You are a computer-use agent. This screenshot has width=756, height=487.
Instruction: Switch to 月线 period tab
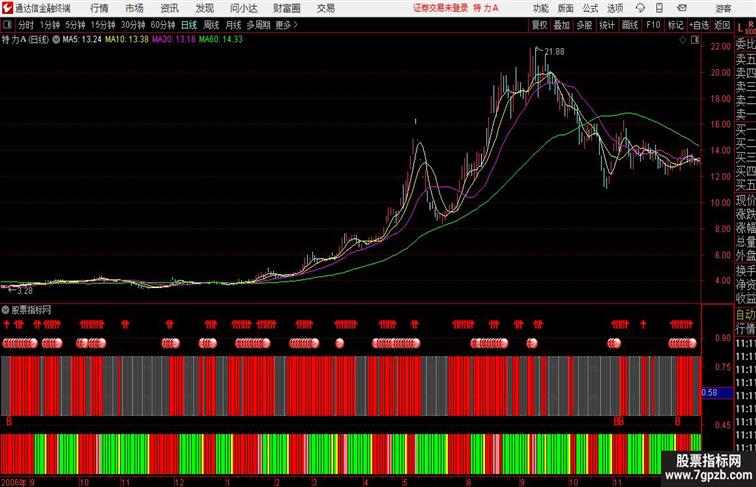(233, 25)
